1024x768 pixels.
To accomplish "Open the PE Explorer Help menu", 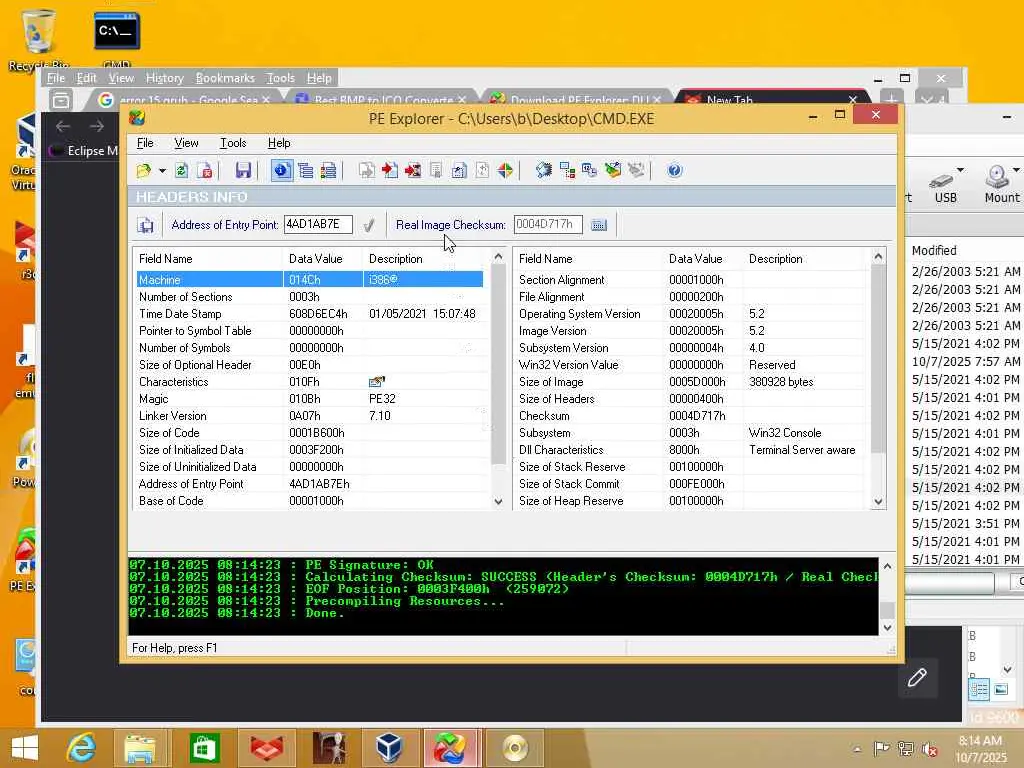I will tap(279, 143).
